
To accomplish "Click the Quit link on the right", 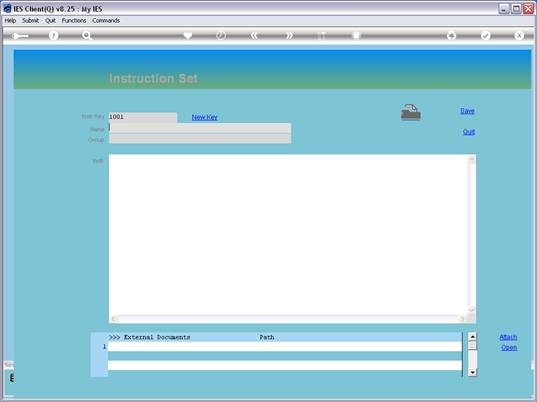I will point(469,132).
